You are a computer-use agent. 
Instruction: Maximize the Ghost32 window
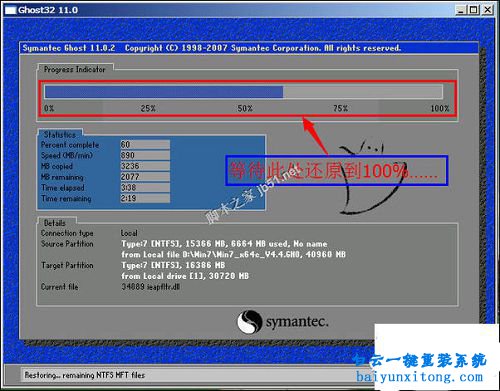coord(473,10)
